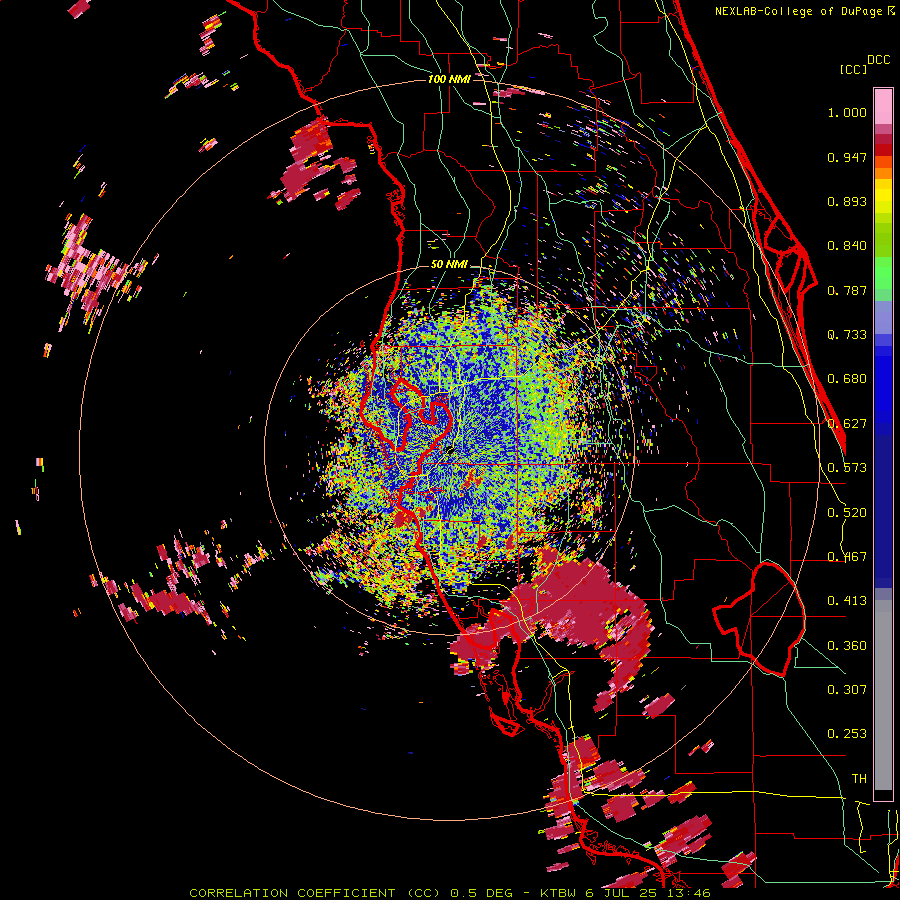This screenshot has width=900, height=900.
Task: Click the 0.307 legend value
Action: (x=847, y=690)
